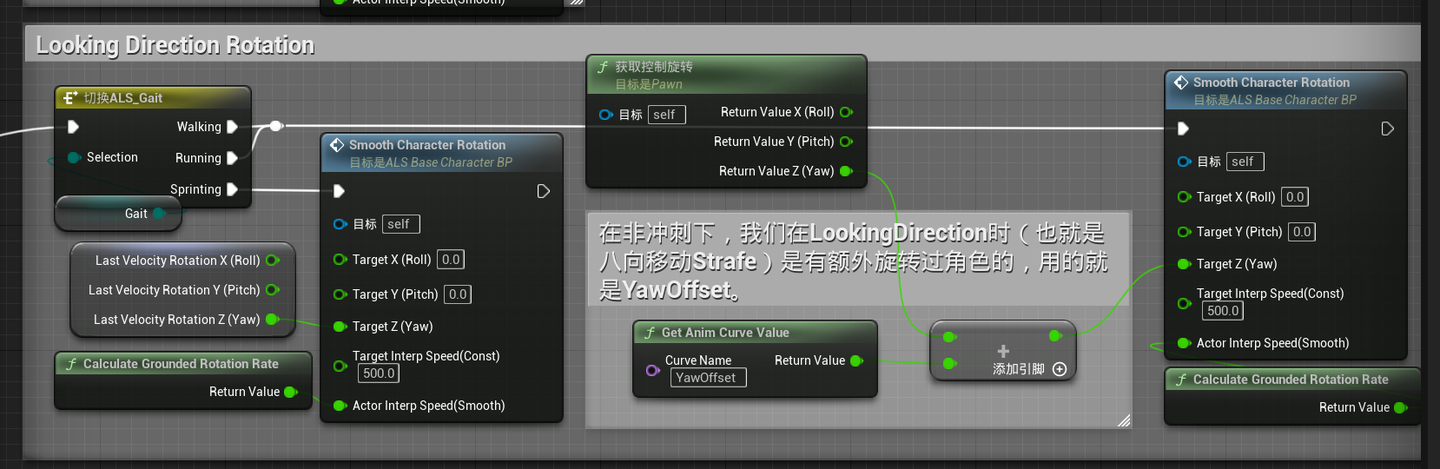The image size is (1440, 469).
Task: Select left Calculate Grounded Rotation Rate node title
Action: tap(181, 364)
